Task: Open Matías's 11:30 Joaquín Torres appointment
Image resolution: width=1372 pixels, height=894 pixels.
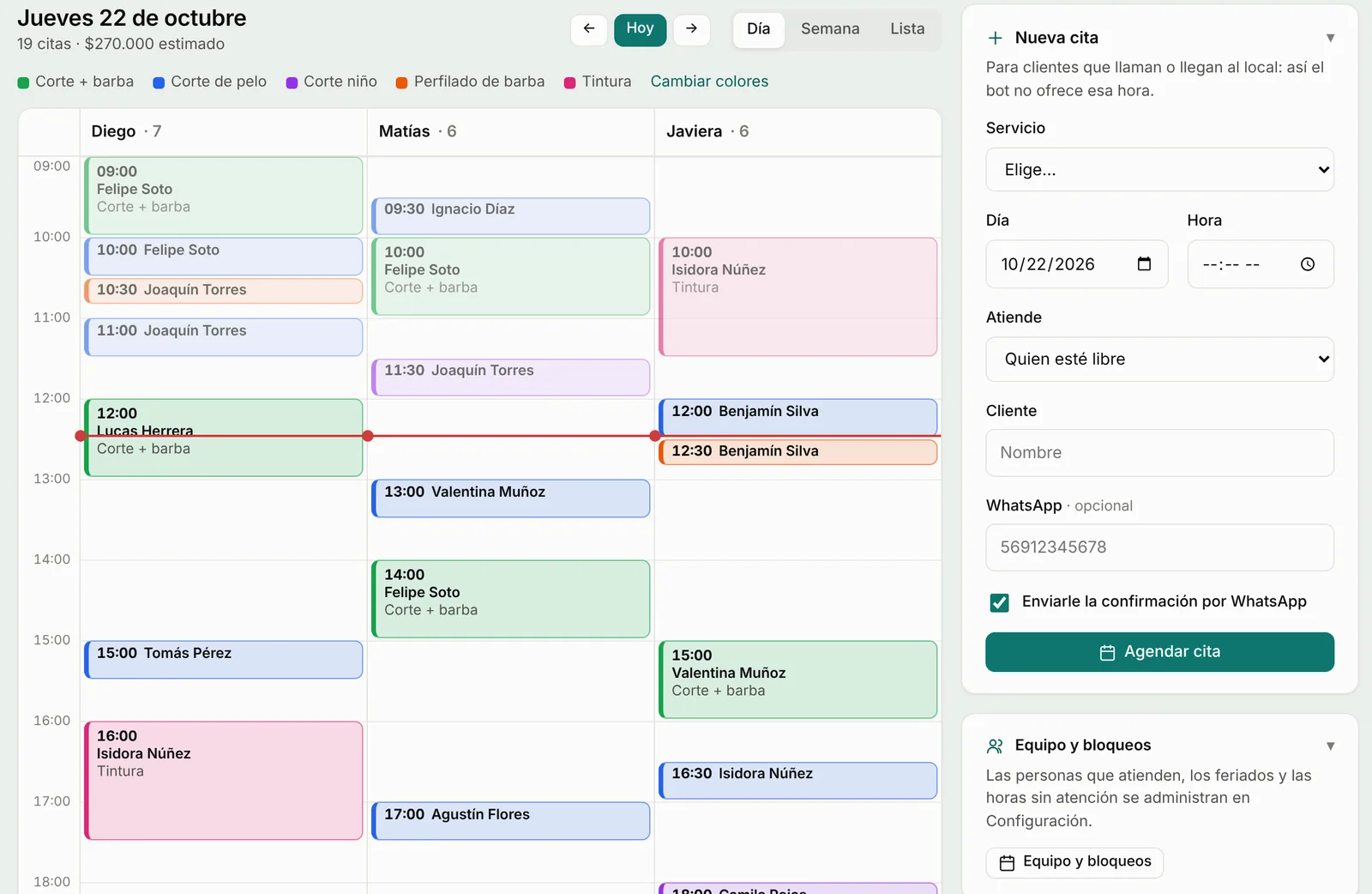Action: click(x=510, y=378)
